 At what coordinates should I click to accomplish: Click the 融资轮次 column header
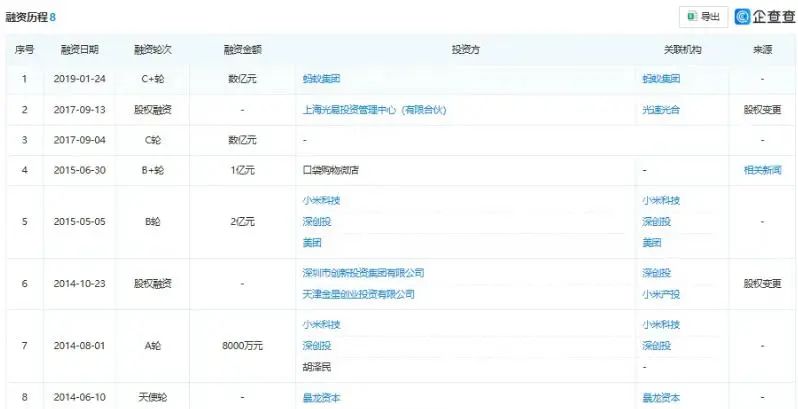[153, 50]
